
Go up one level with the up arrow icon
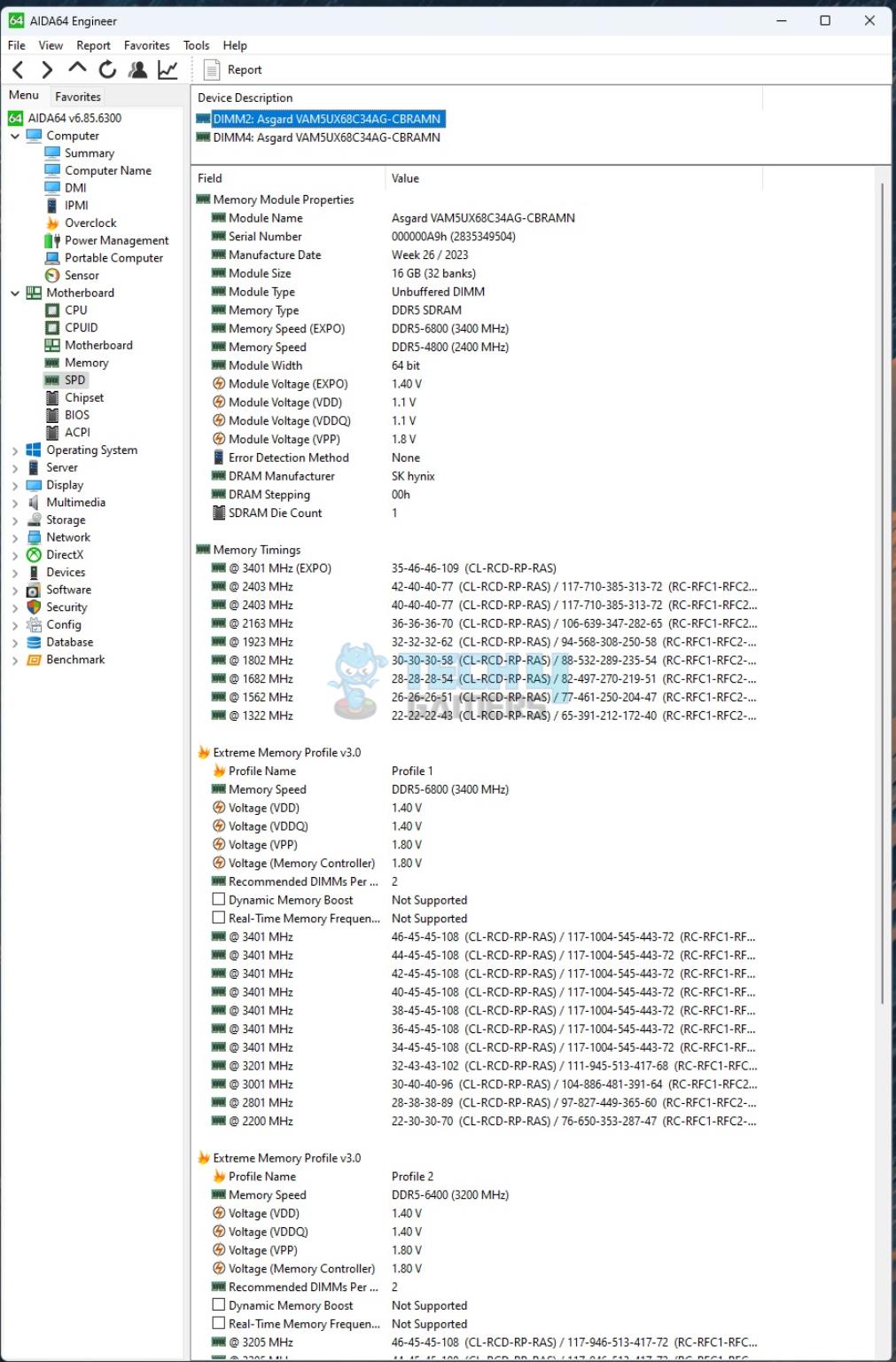[x=77, y=68]
